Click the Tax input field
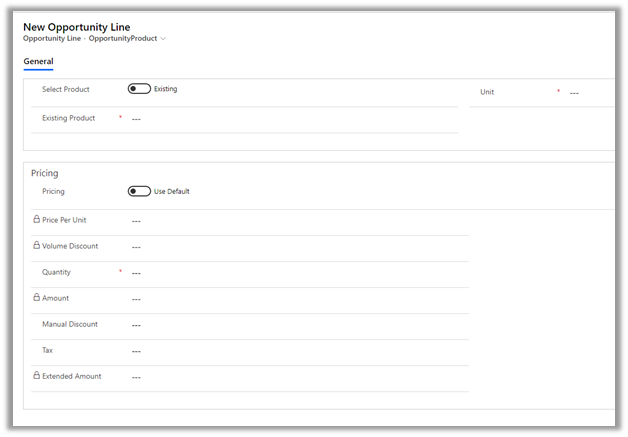This screenshot has height=437, width=628. 299,351
